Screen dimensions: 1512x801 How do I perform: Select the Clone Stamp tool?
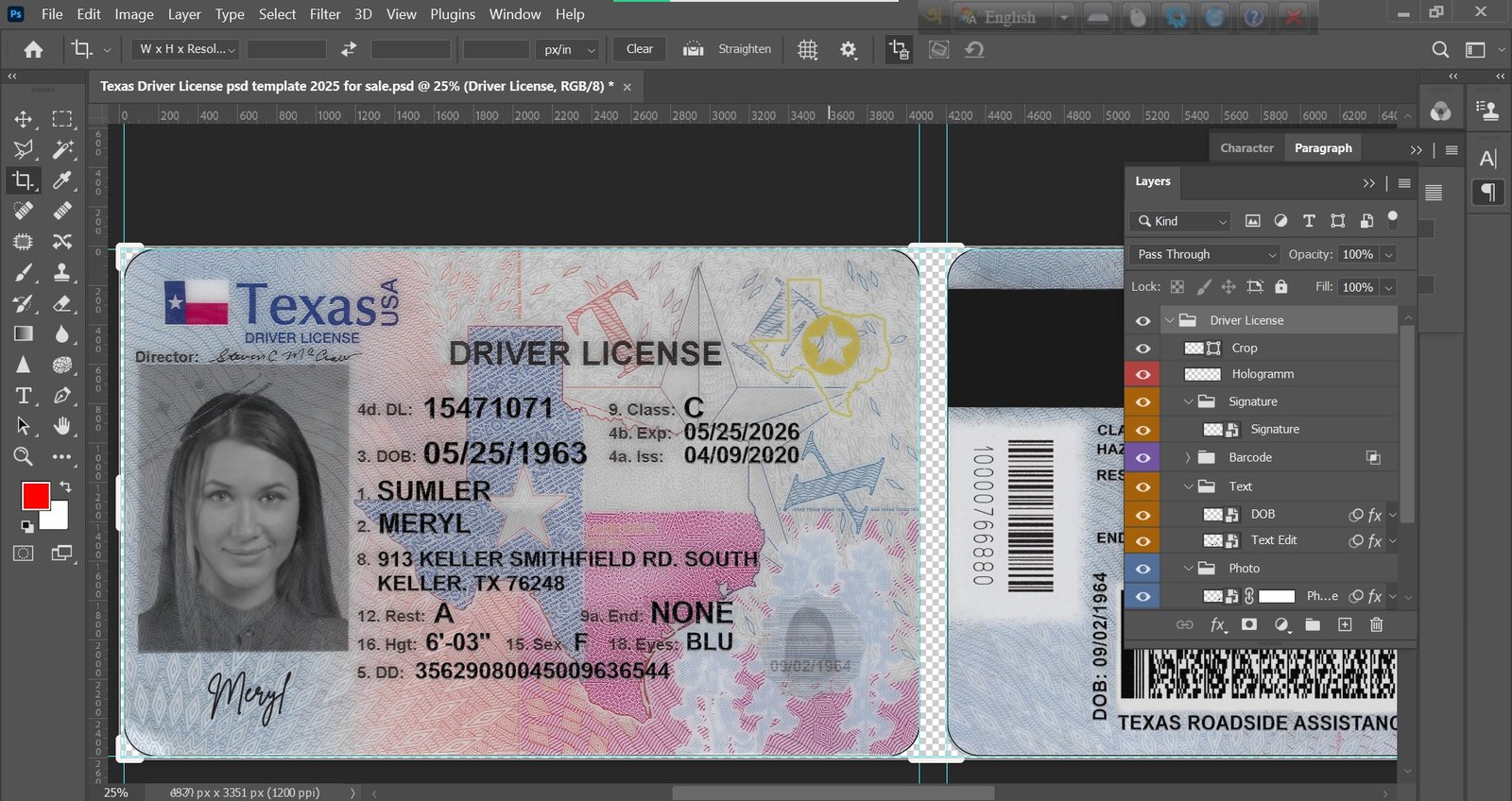(62, 273)
